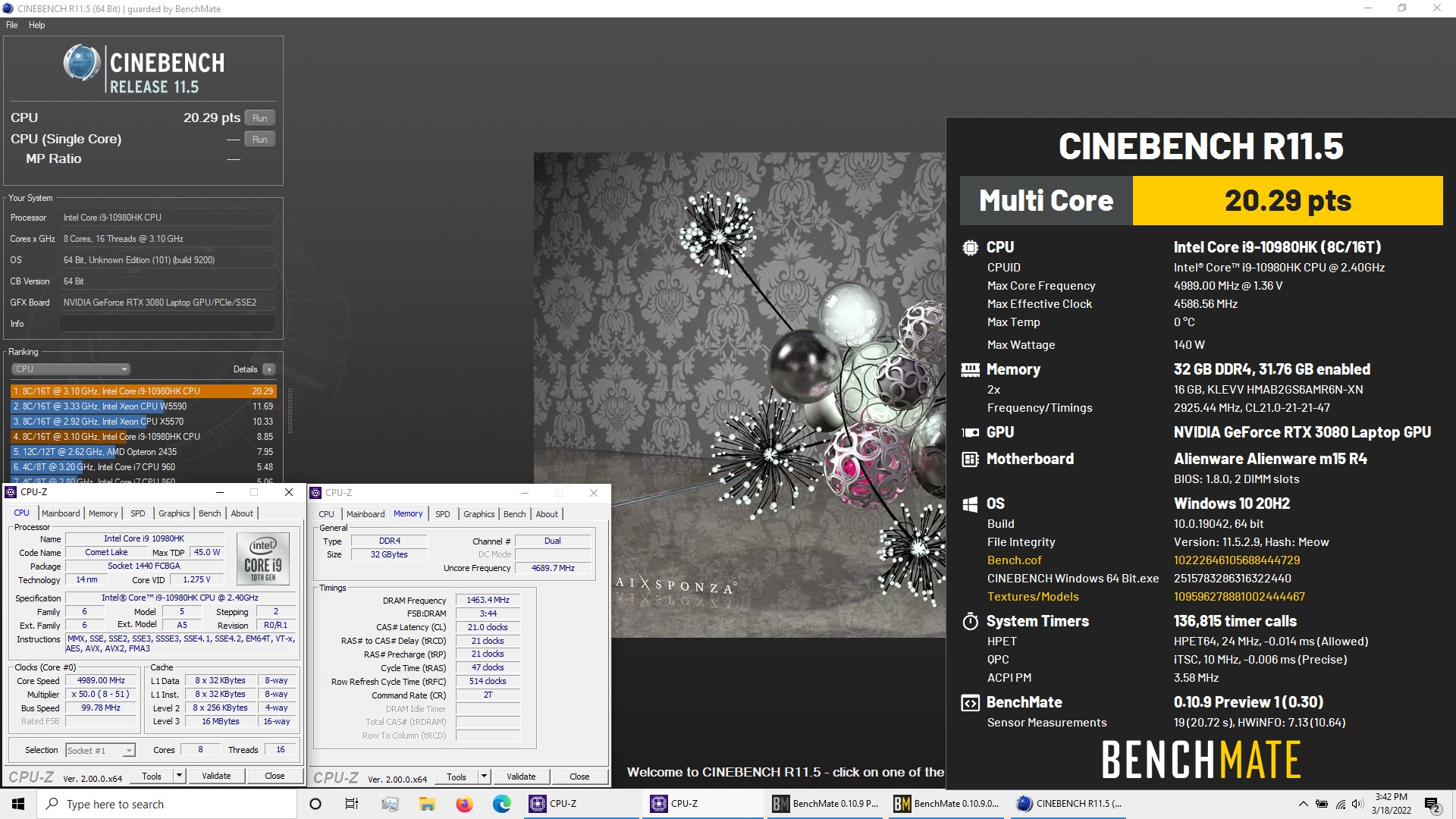Switch to Mainboard tab in left CPU-Z window
This screenshot has width=1456, height=819.
61,513
